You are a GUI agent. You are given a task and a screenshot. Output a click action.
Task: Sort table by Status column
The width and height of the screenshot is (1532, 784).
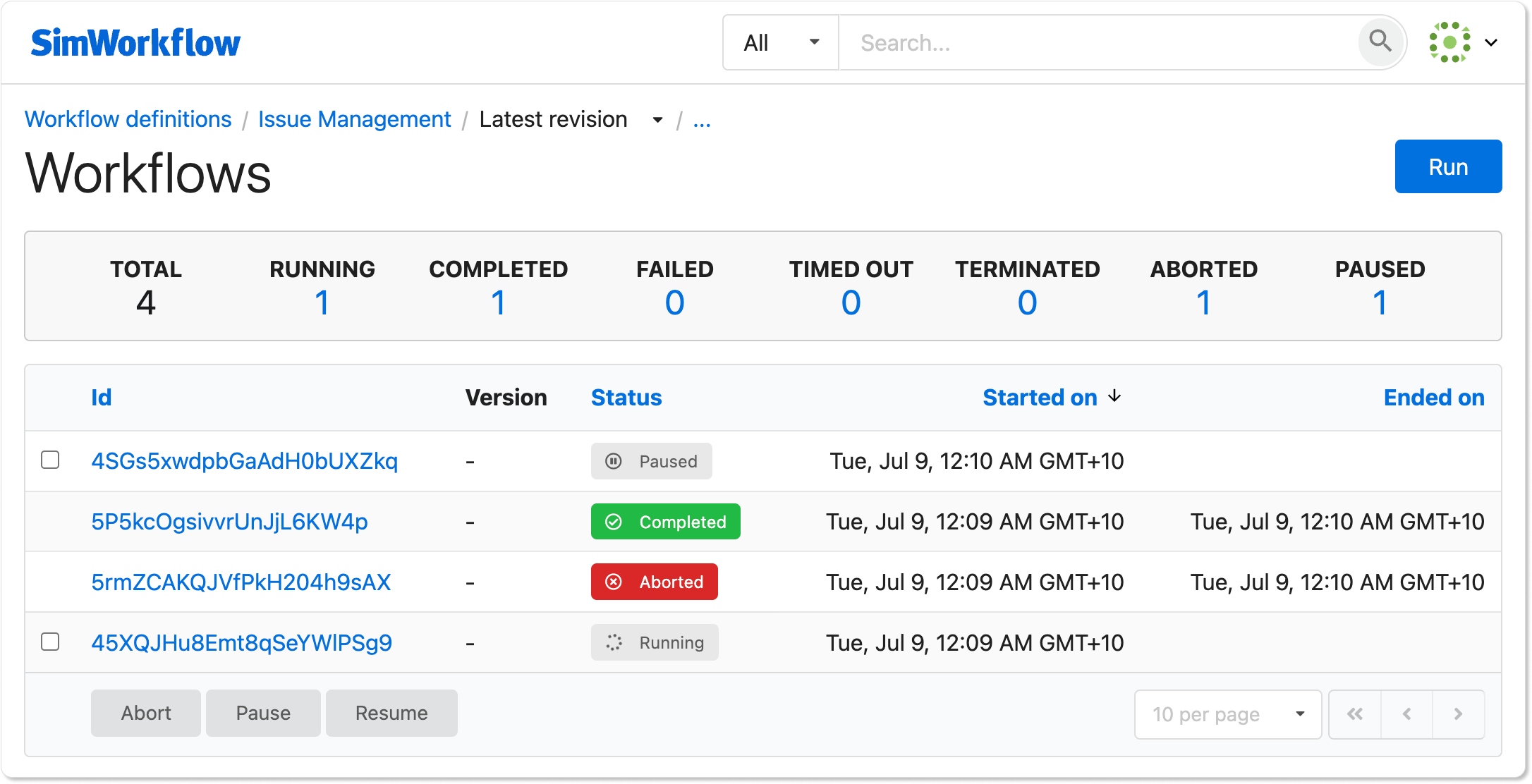(626, 398)
